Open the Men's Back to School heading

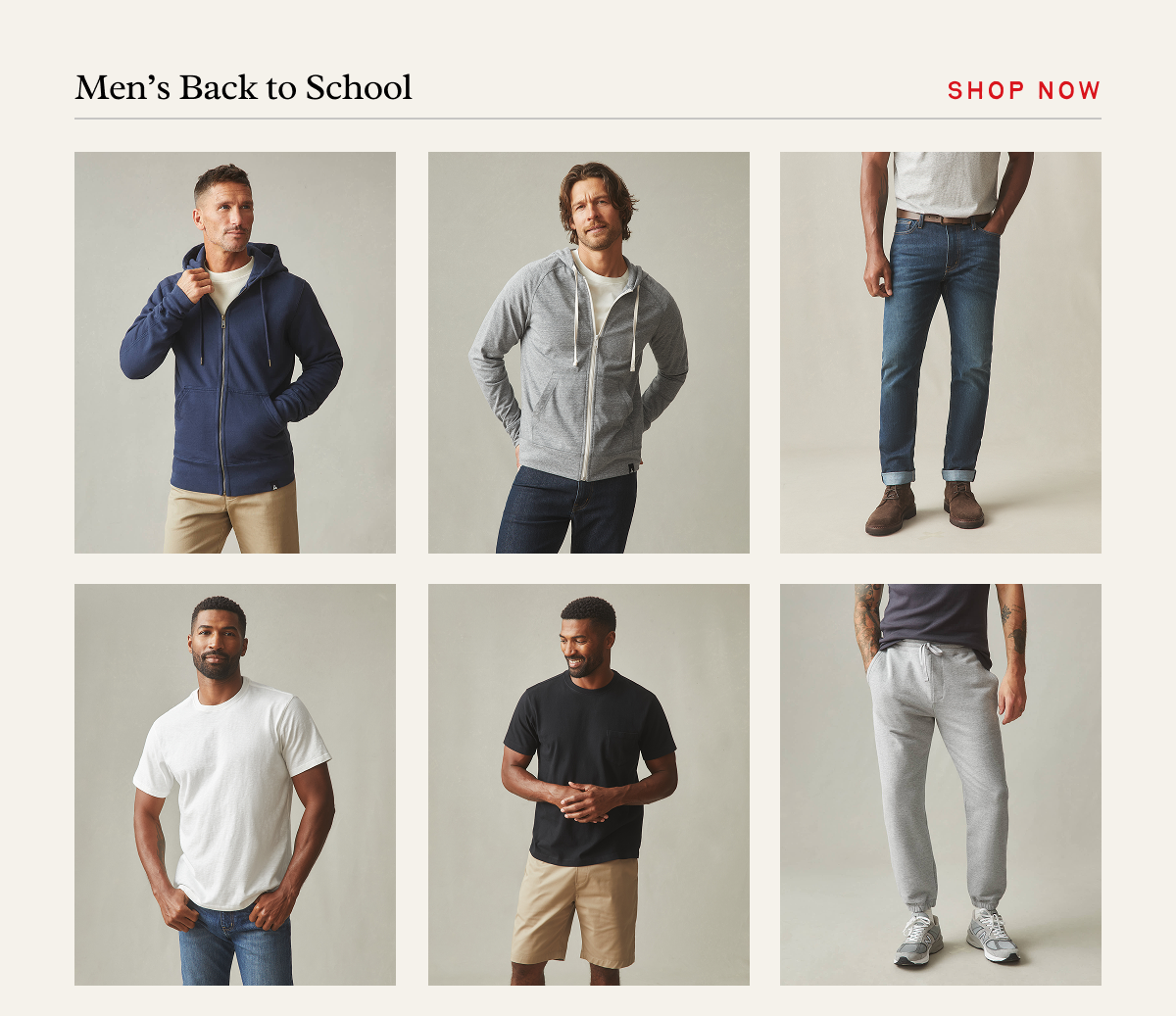tap(244, 88)
